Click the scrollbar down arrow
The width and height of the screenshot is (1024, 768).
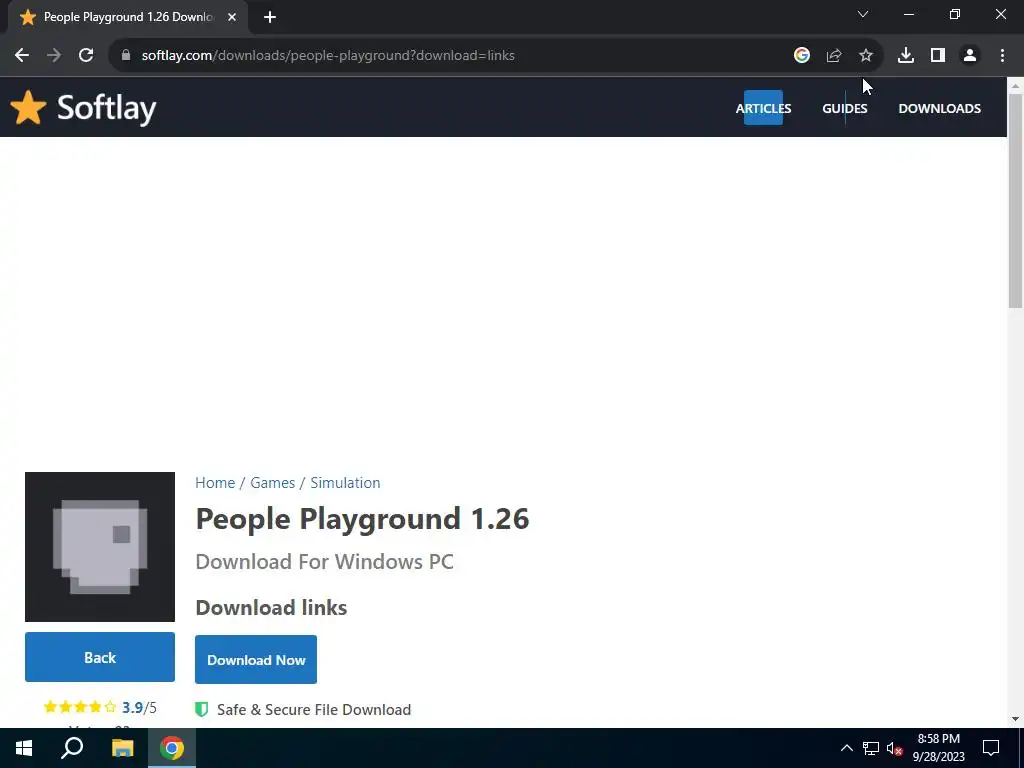tap(1015, 719)
